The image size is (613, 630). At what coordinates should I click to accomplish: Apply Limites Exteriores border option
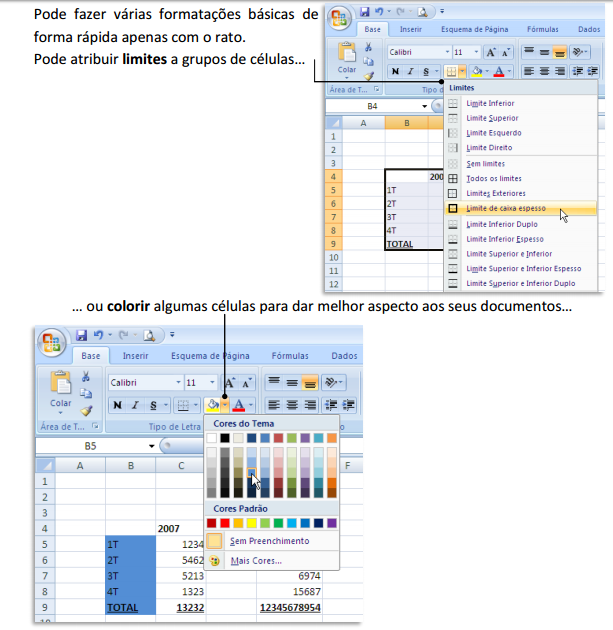coord(496,193)
